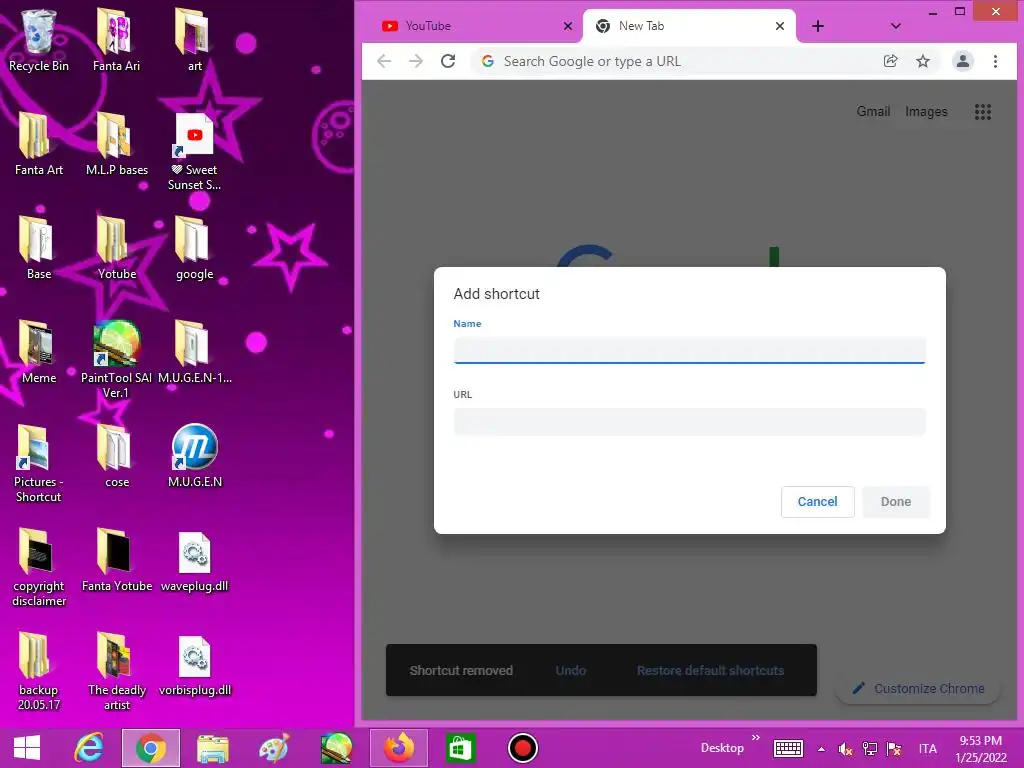
Task: Select the waveplug.dll file
Action: pyautogui.click(x=195, y=560)
